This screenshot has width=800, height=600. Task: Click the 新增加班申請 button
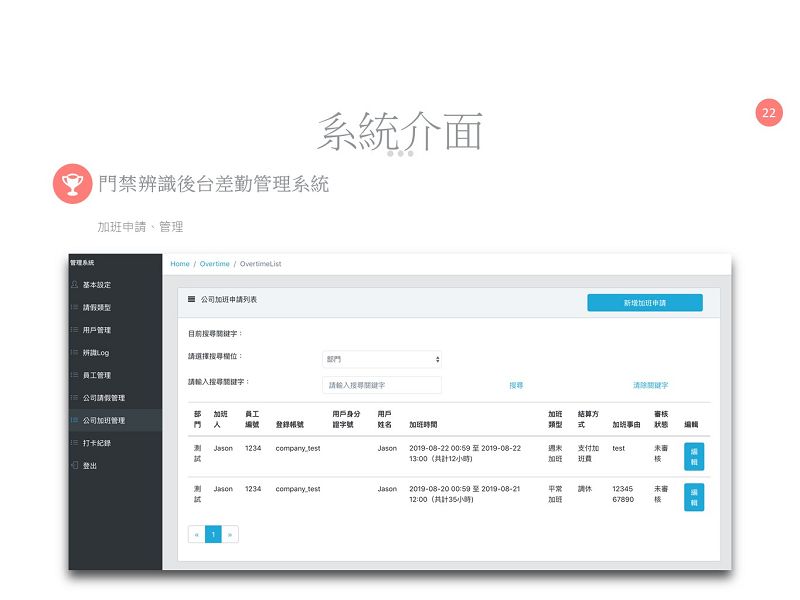coord(645,303)
